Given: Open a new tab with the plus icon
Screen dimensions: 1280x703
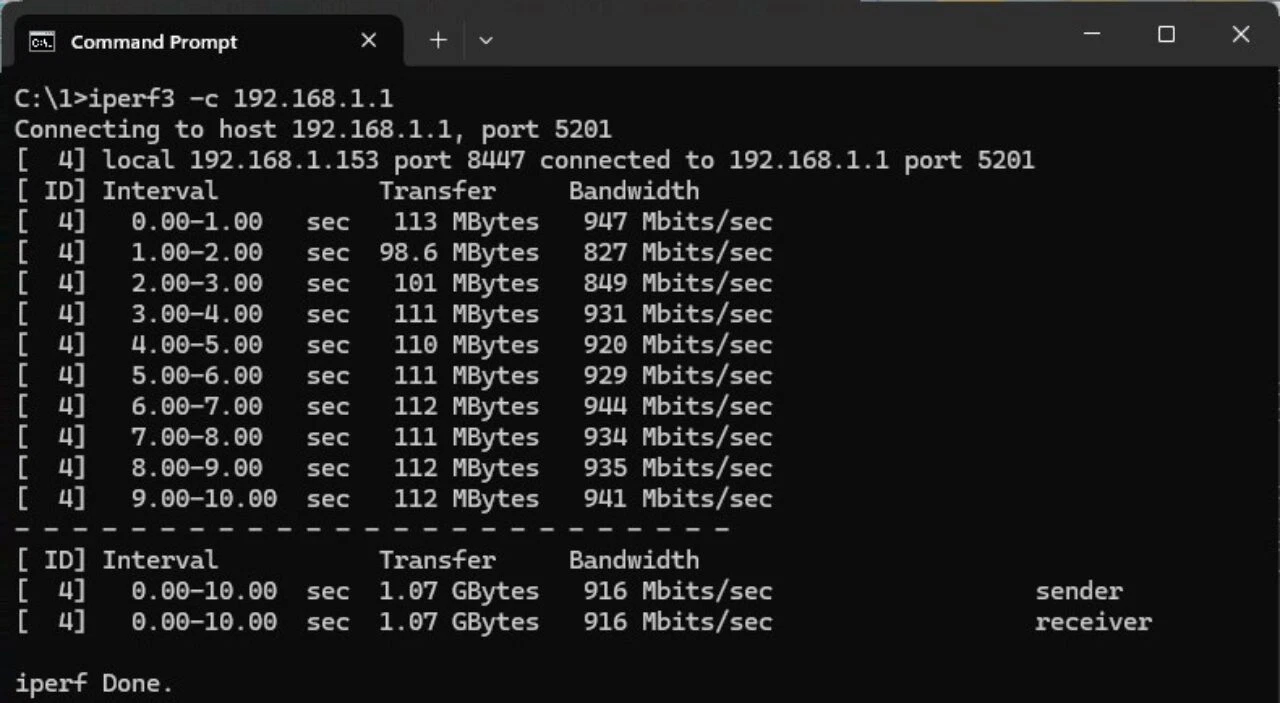Looking at the screenshot, I should pos(438,40).
